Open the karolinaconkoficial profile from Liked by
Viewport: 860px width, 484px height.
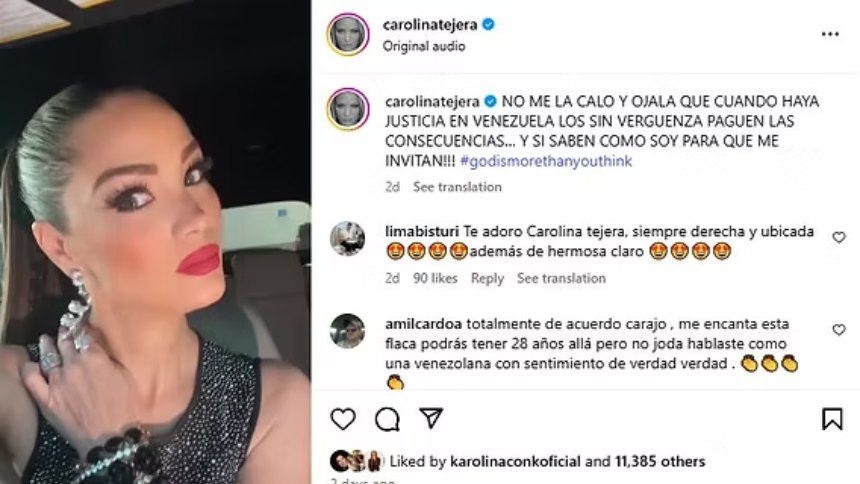[515, 462]
